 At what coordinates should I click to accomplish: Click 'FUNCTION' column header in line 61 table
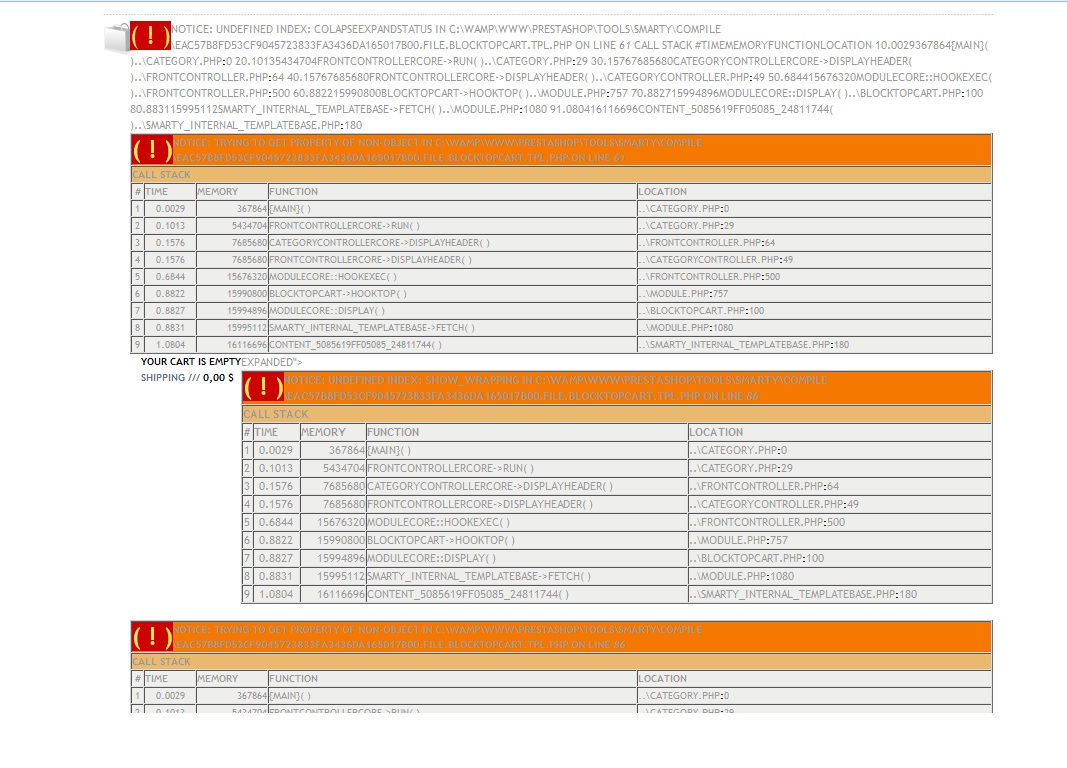pyautogui.click(x=293, y=192)
